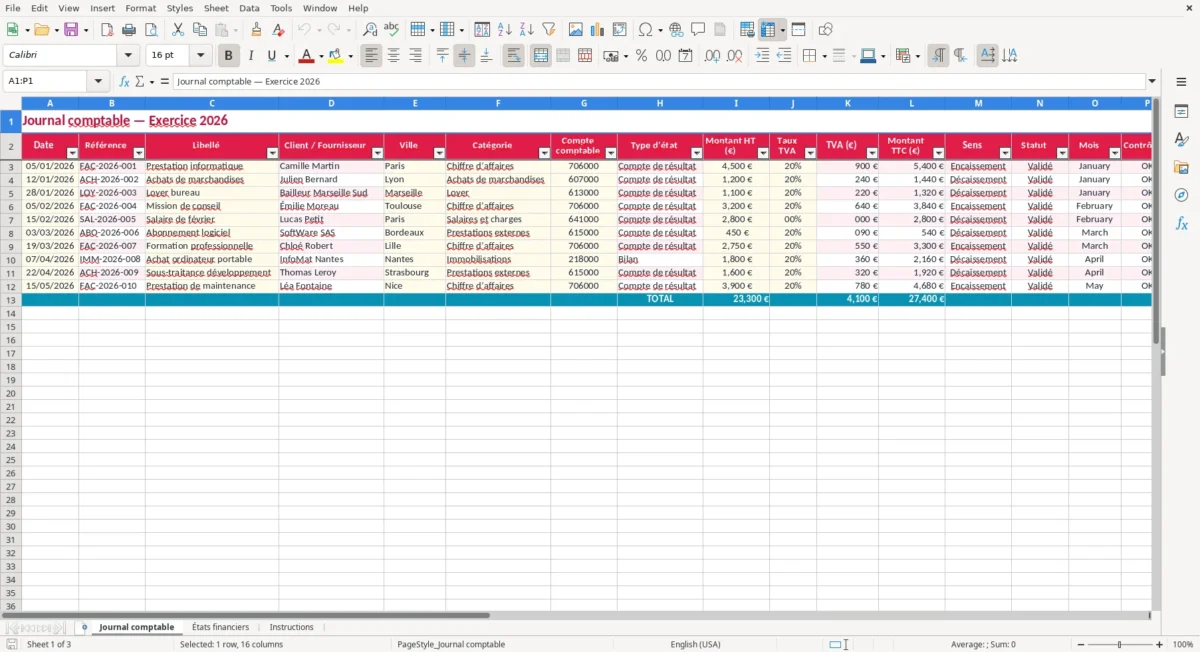Open the Date column filter dropdown
The image size is (1200, 652).
click(x=72, y=153)
